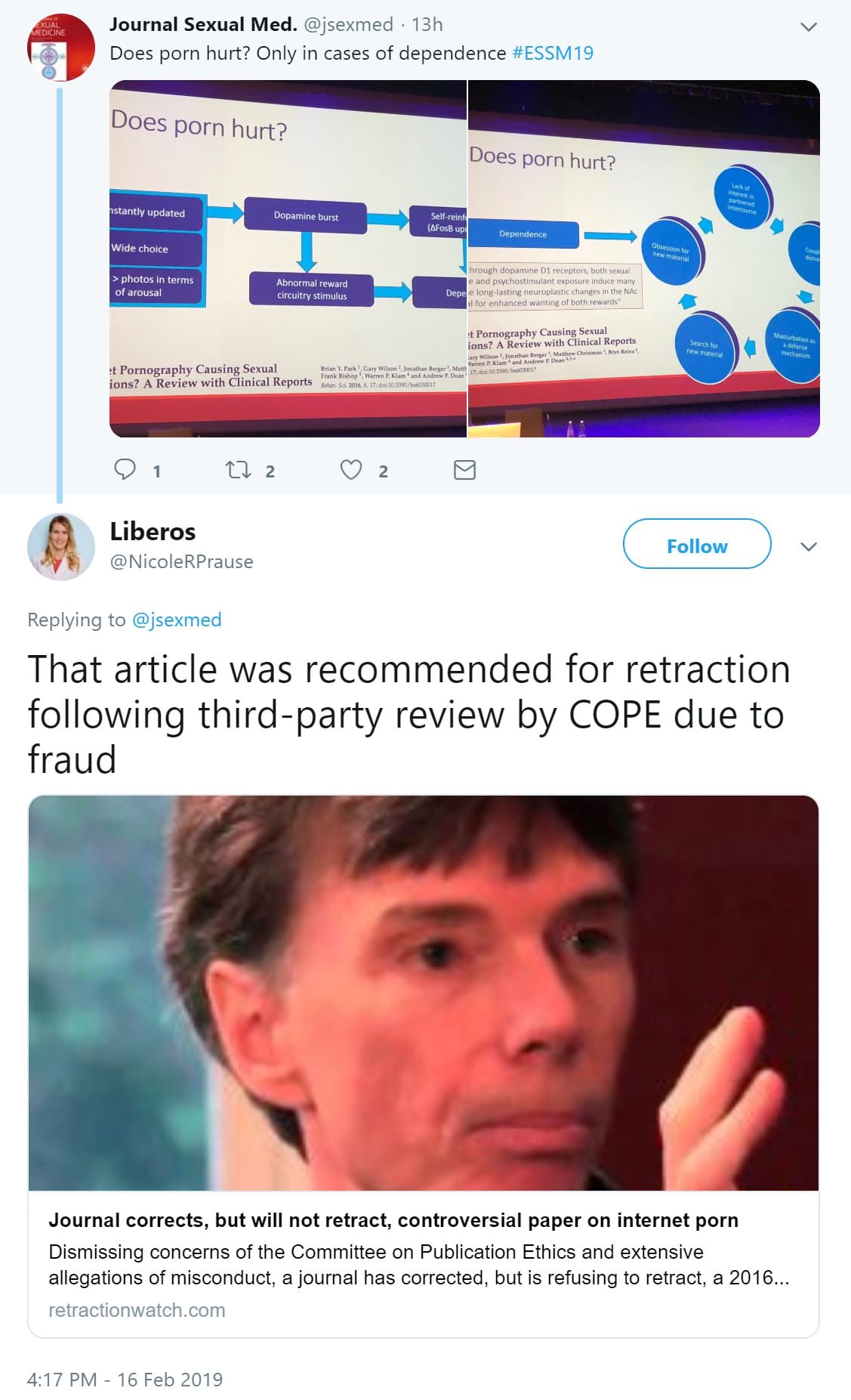Retweet the Journal Sexual Med. tweet

click(239, 470)
